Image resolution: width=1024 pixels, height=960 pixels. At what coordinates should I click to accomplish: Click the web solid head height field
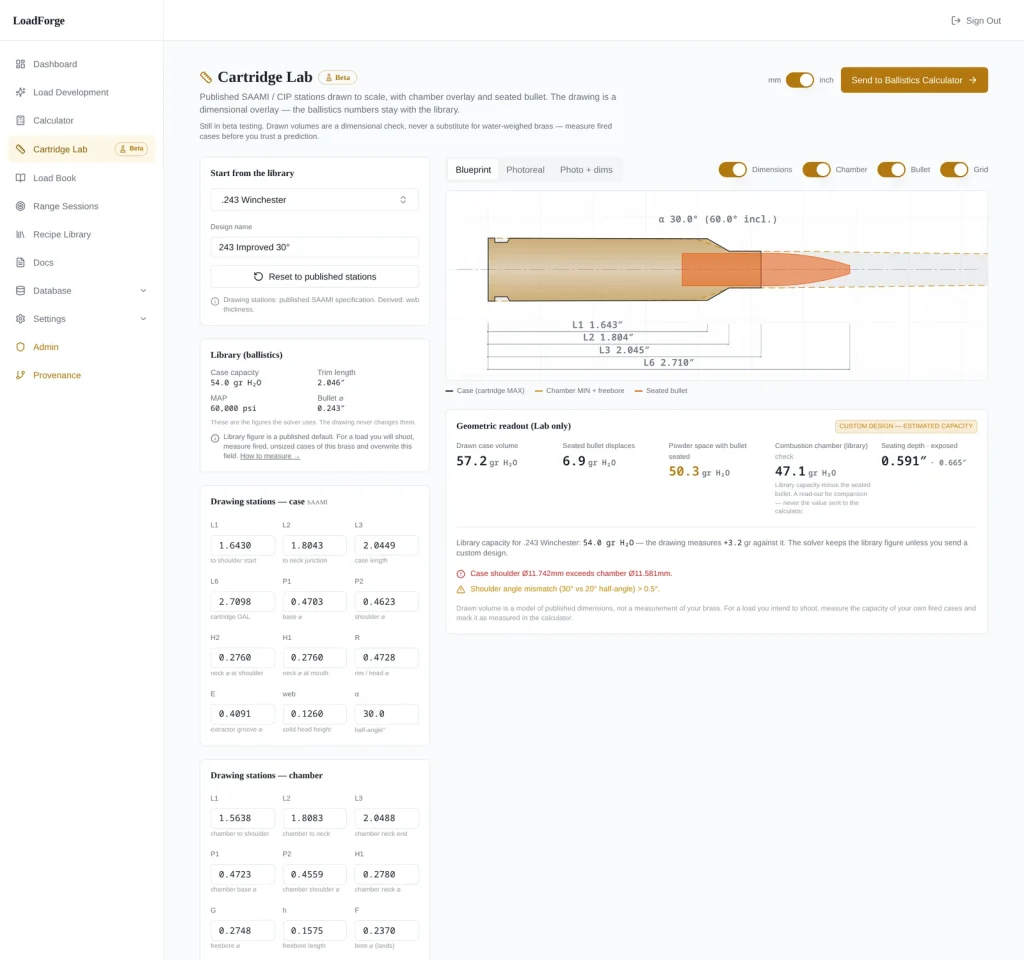314,714
